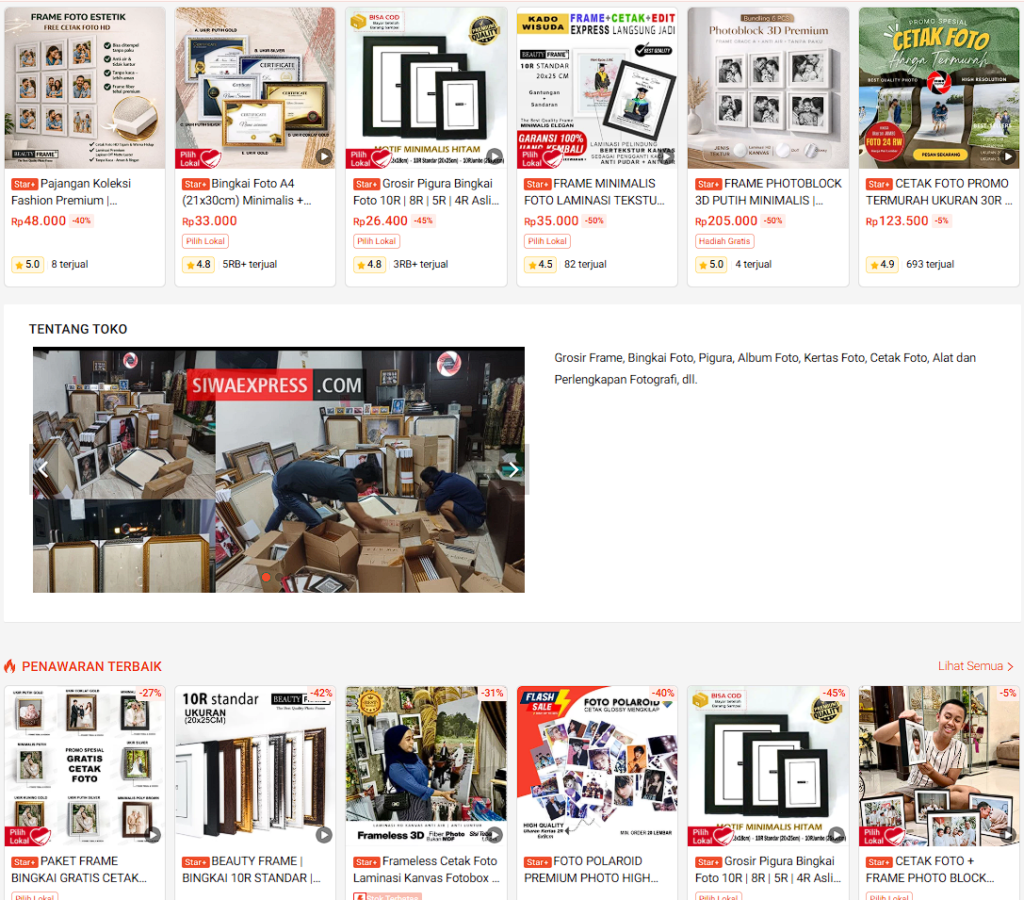Show next store photo in carousel
Screen dimensions: 1024x900
pos(514,470)
